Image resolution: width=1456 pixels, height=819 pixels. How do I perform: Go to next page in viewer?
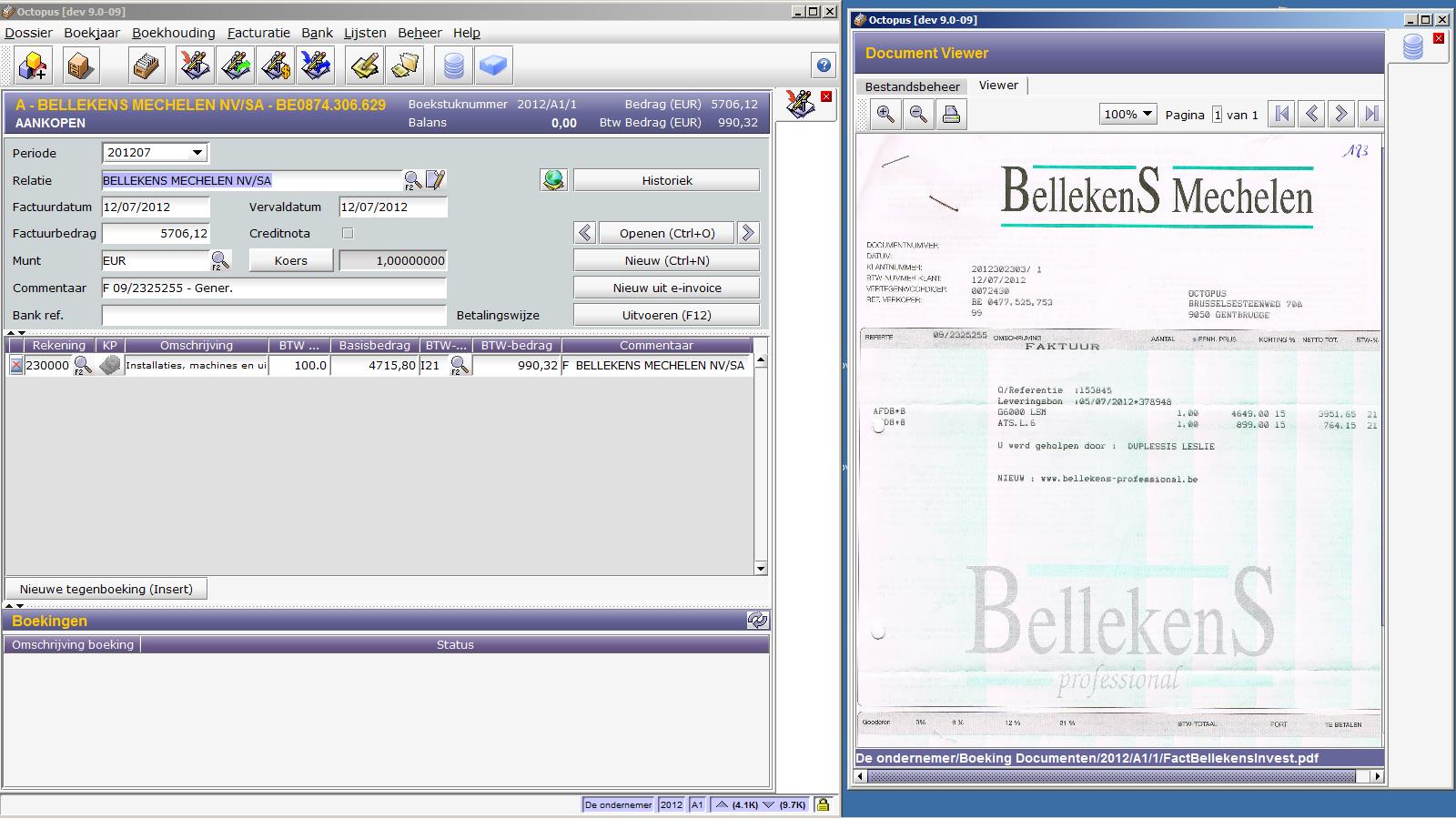pyautogui.click(x=1340, y=114)
